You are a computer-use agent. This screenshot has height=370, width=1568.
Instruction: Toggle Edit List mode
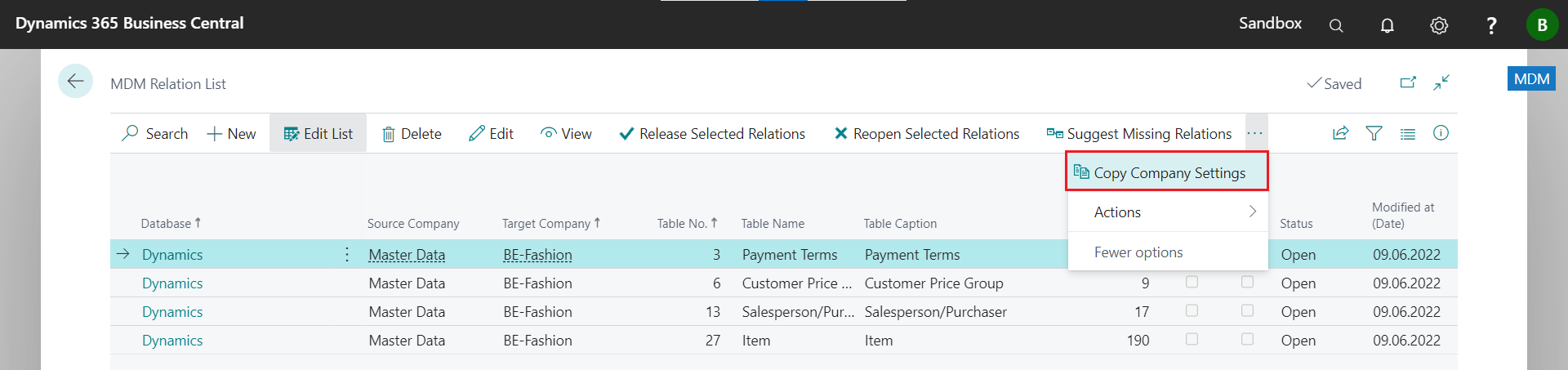(318, 134)
